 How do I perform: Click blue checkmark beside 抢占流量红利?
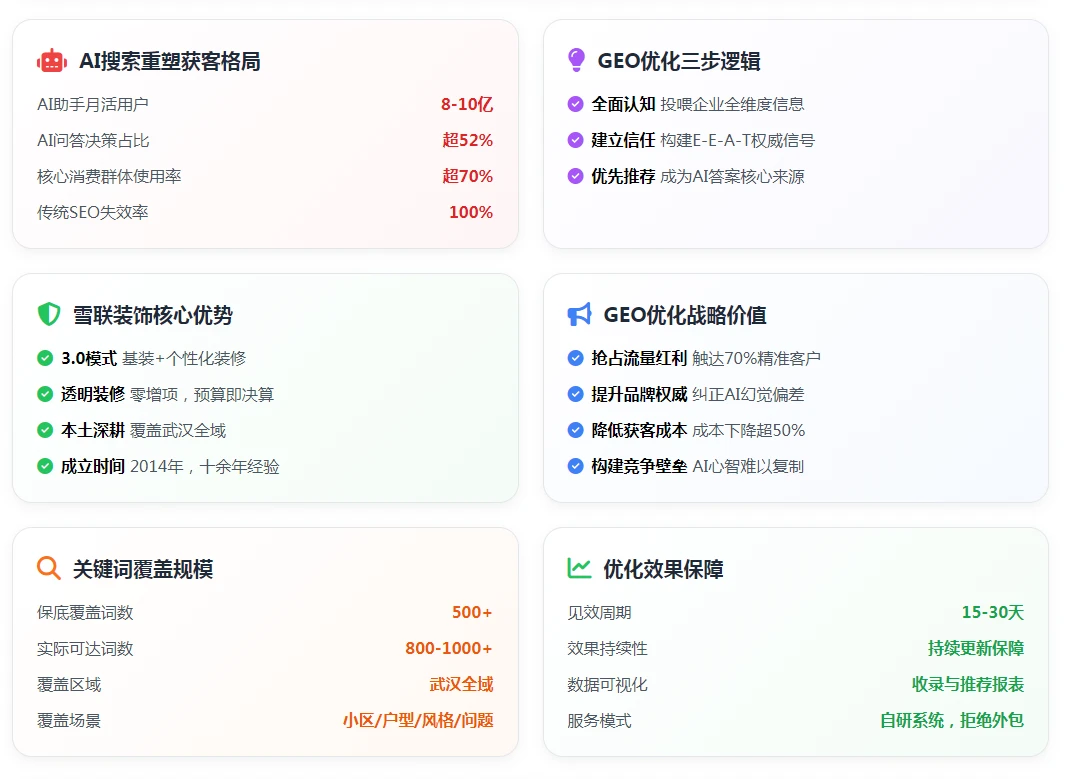pyautogui.click(x=575, y=358)
